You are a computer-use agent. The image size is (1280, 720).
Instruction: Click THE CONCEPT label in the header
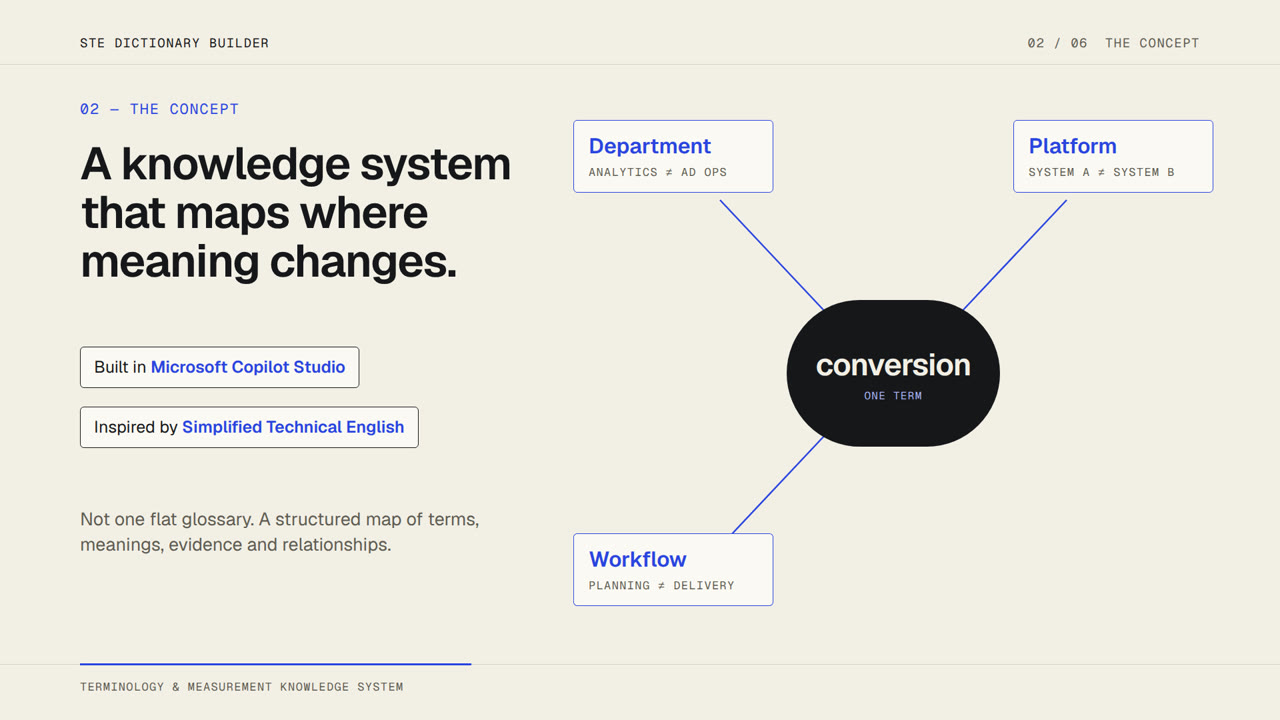1152,43
